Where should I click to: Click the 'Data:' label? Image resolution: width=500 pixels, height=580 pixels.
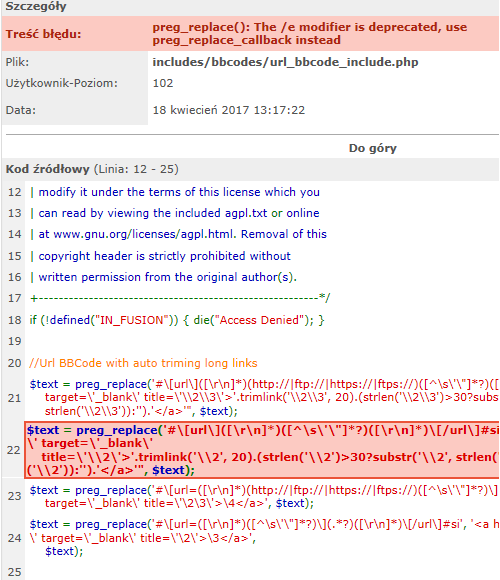click(x=21, y=110)
